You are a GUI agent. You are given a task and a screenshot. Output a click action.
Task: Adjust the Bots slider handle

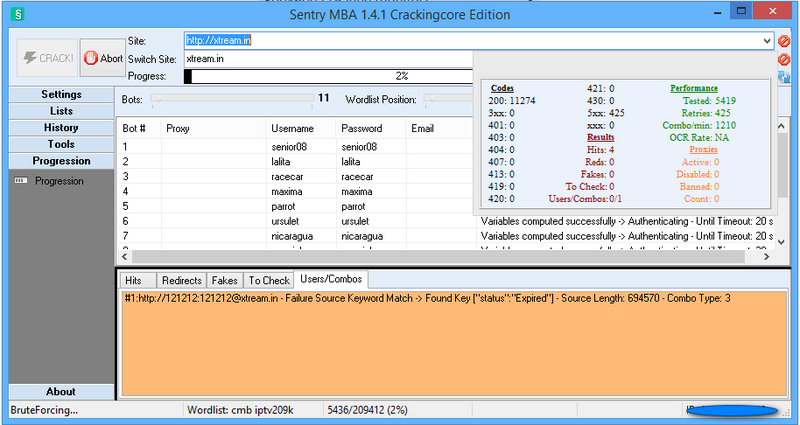[157, 98]
